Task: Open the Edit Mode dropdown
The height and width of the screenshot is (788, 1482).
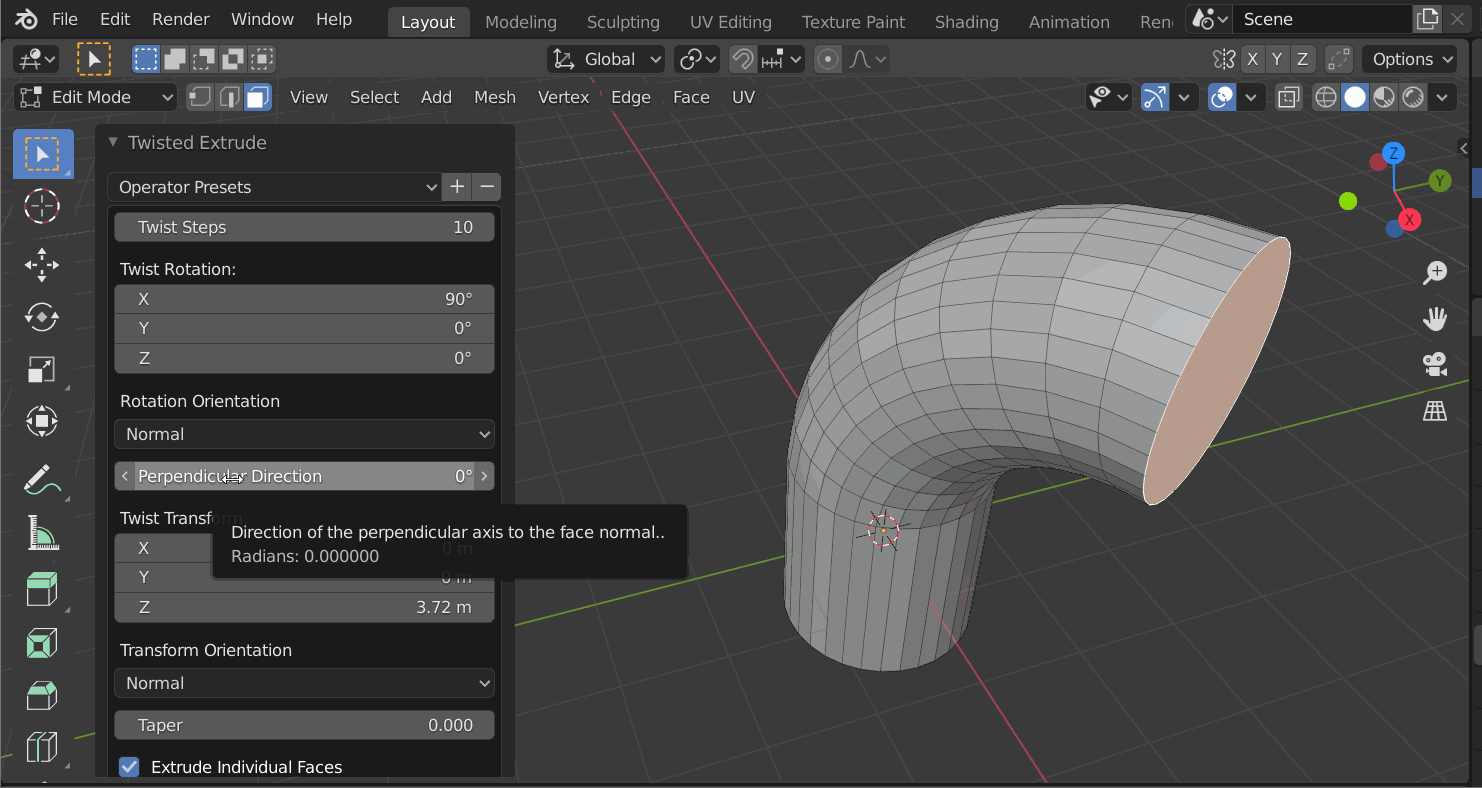Action: (95, 97)
